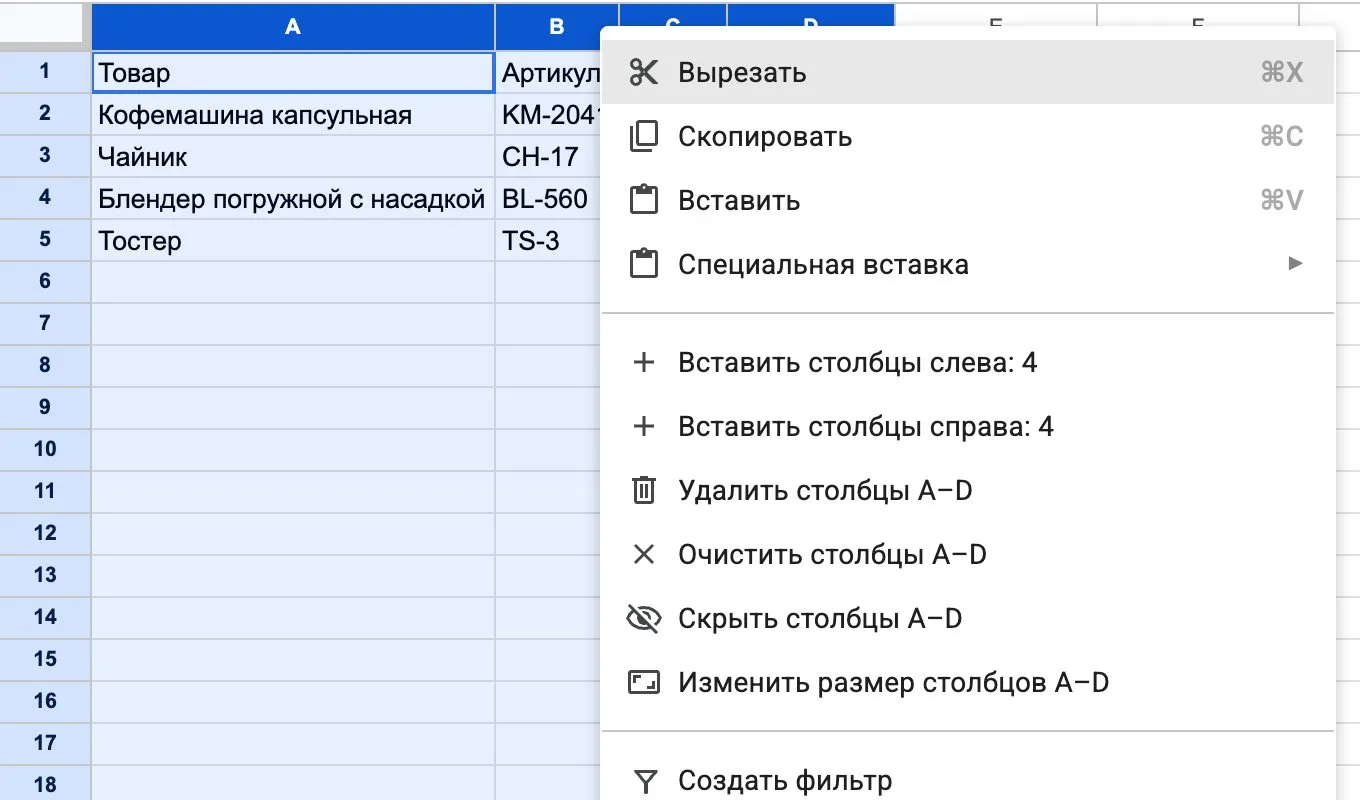Select Вставить столбцы справа: 4
The image size is (1360, 800).
click(968, 426)
